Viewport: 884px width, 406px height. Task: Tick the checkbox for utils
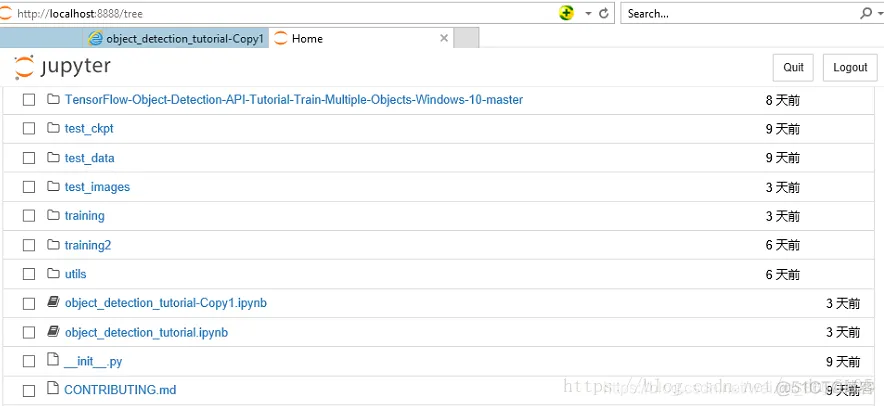pos(29,274)
